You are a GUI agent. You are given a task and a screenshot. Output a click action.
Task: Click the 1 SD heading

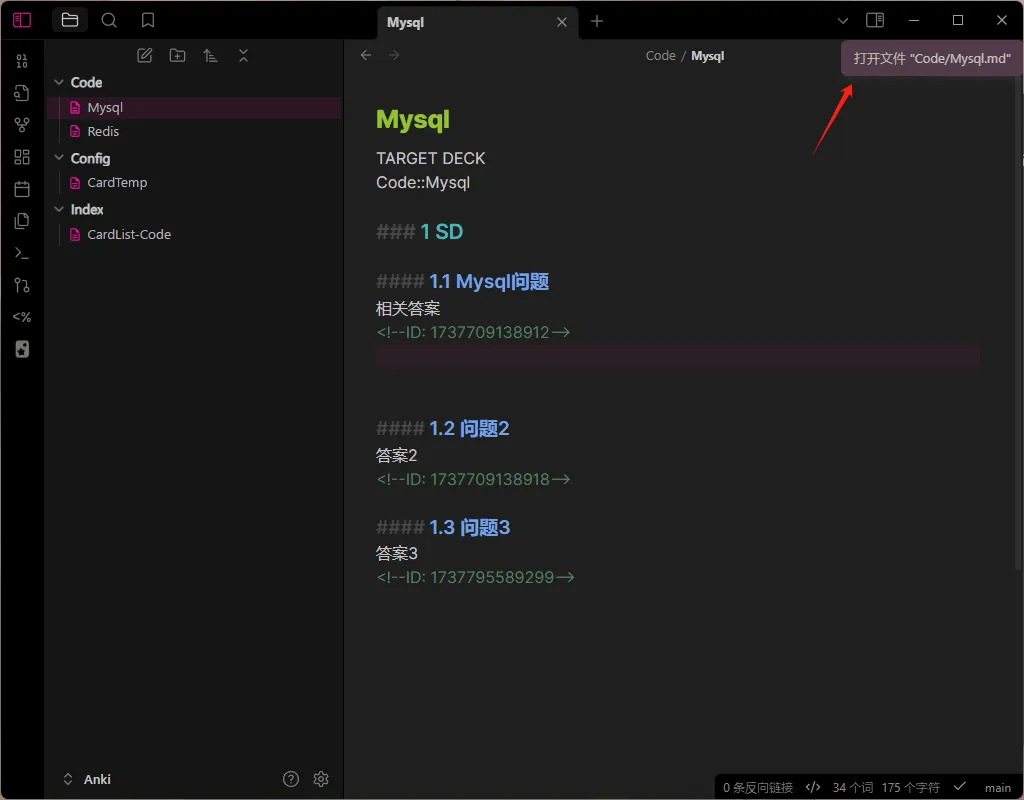pyautogui.click(x=441, y=232)
